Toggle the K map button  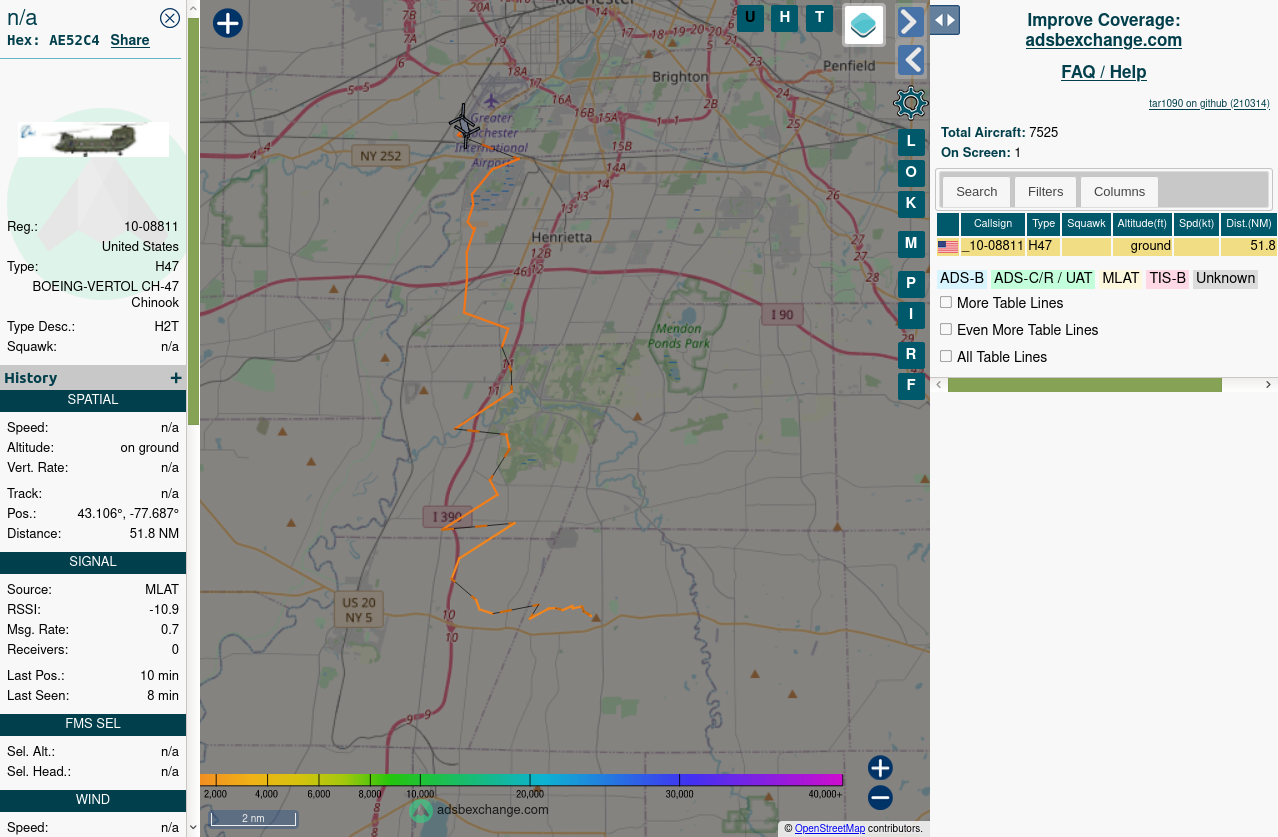click(x=911, y=204)
